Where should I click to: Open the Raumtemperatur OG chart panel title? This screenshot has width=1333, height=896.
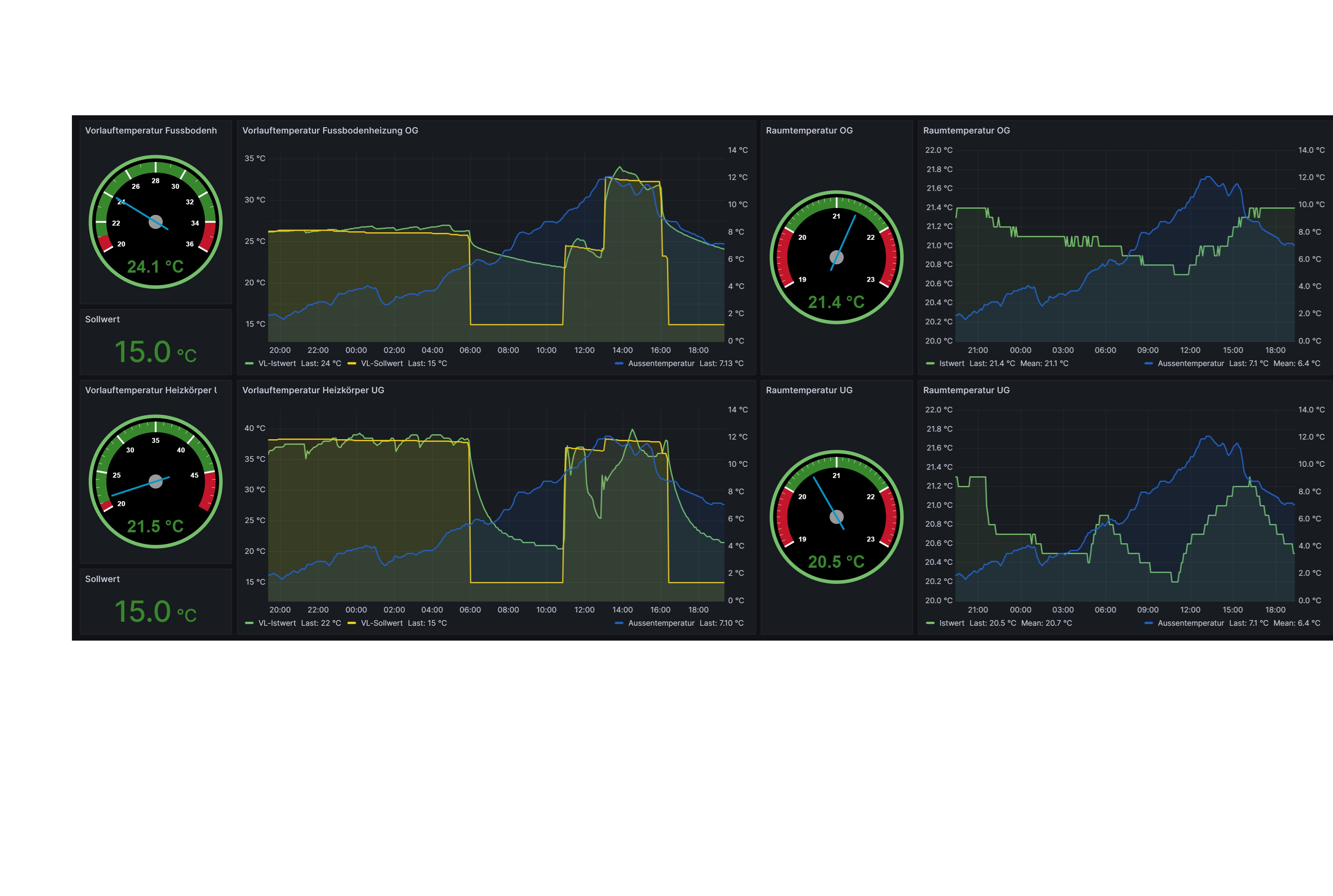click(966, 130)
